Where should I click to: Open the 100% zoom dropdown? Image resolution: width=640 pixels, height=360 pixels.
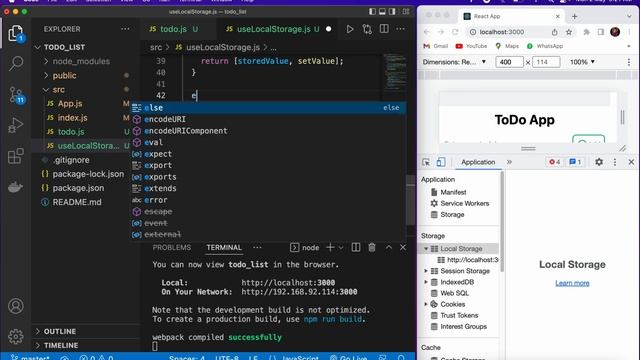pos(582,62)
